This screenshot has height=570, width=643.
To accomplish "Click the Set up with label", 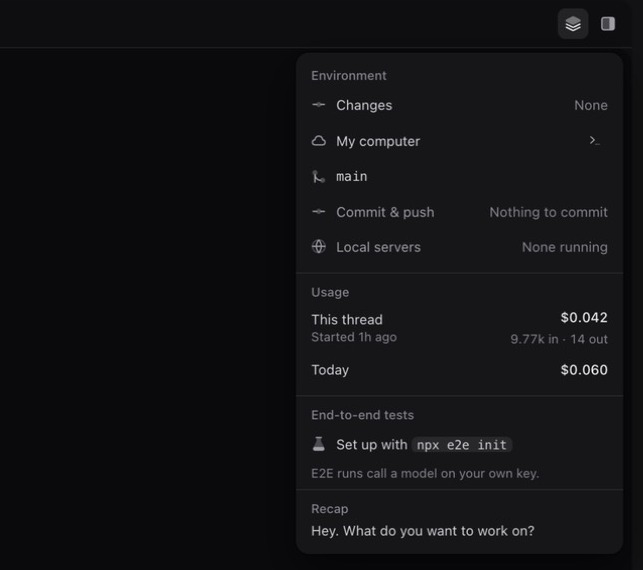I will click(x=372, y=445).
